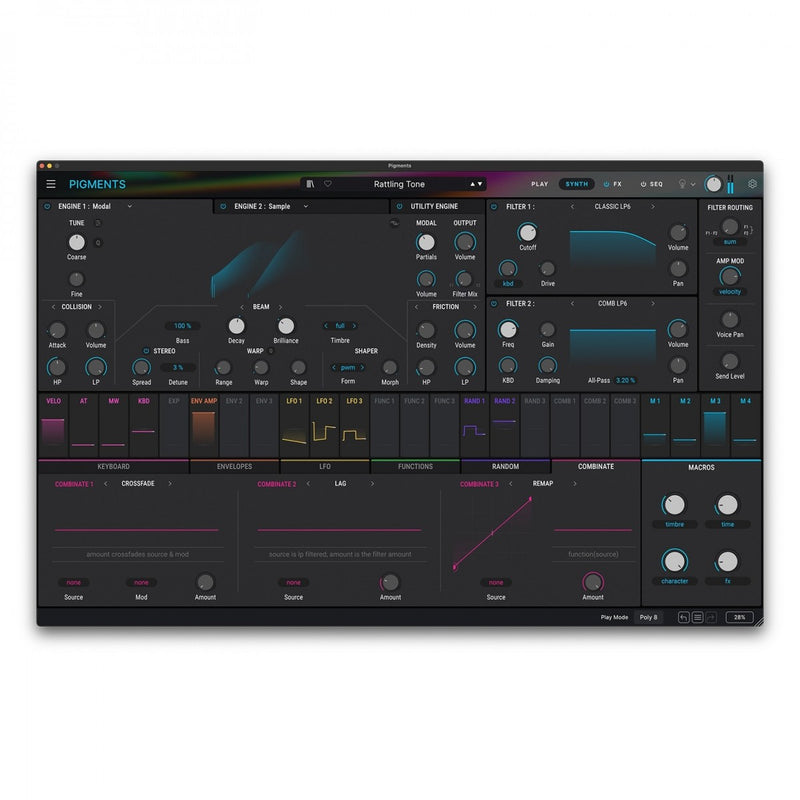Open the preset library browser icon
Viewport: 800px width, 800px height.
(310, 184)
